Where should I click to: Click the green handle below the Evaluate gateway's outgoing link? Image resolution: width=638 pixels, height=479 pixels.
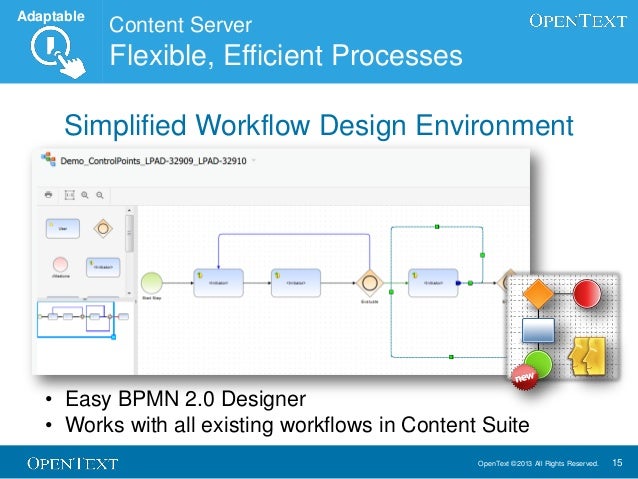391,292
